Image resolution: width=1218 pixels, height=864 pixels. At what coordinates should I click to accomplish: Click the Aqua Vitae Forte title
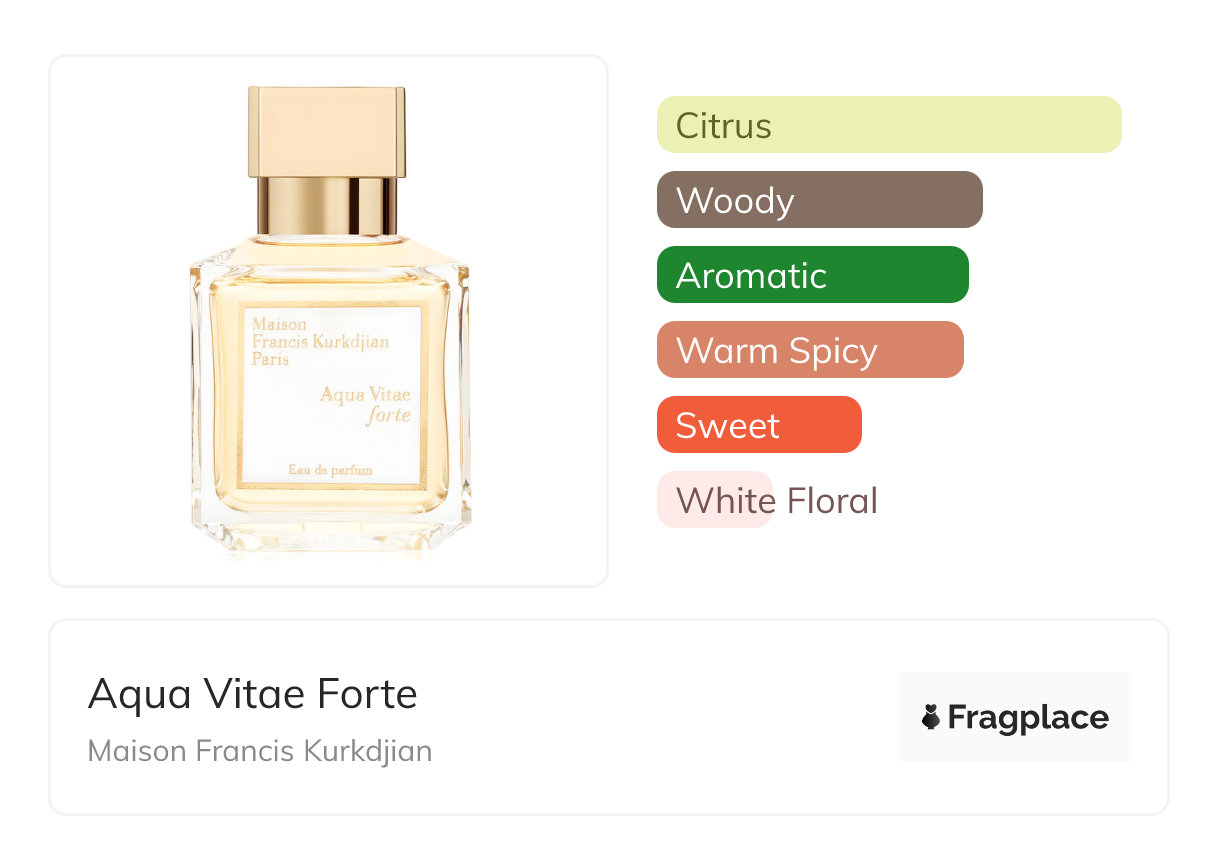click(253, 694)
